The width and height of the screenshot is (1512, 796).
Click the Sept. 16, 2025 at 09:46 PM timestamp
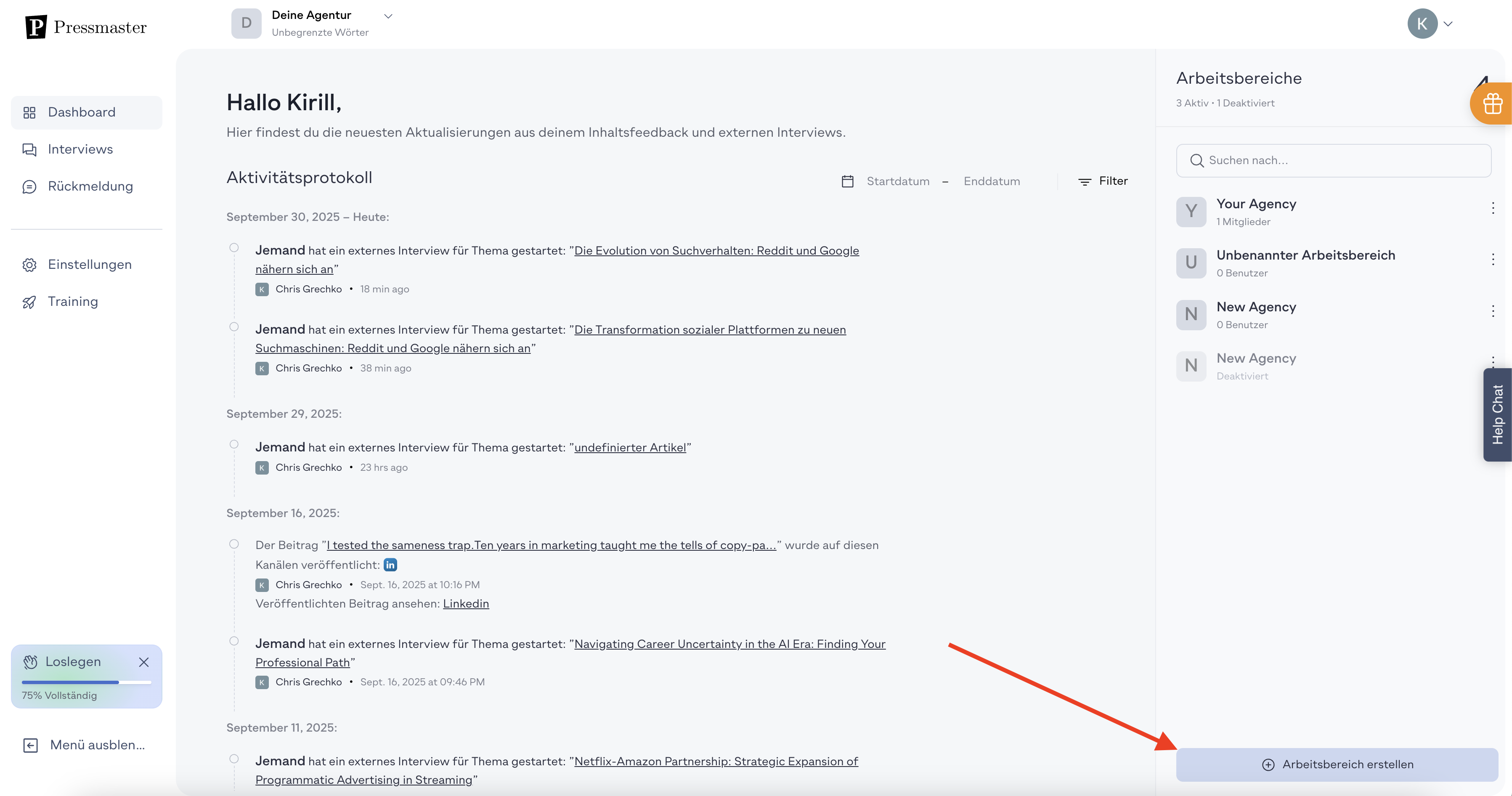422,682
